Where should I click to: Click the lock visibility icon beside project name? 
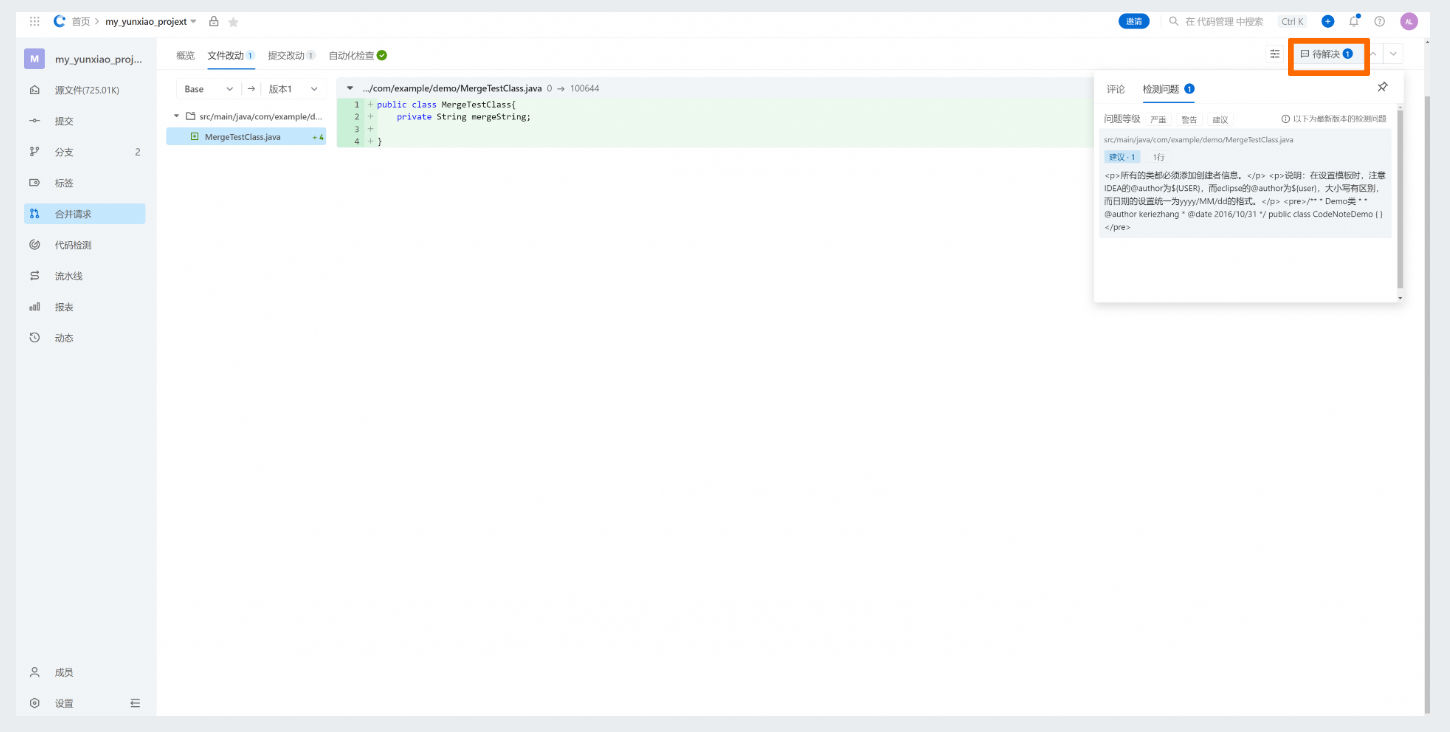click(213, 21)
